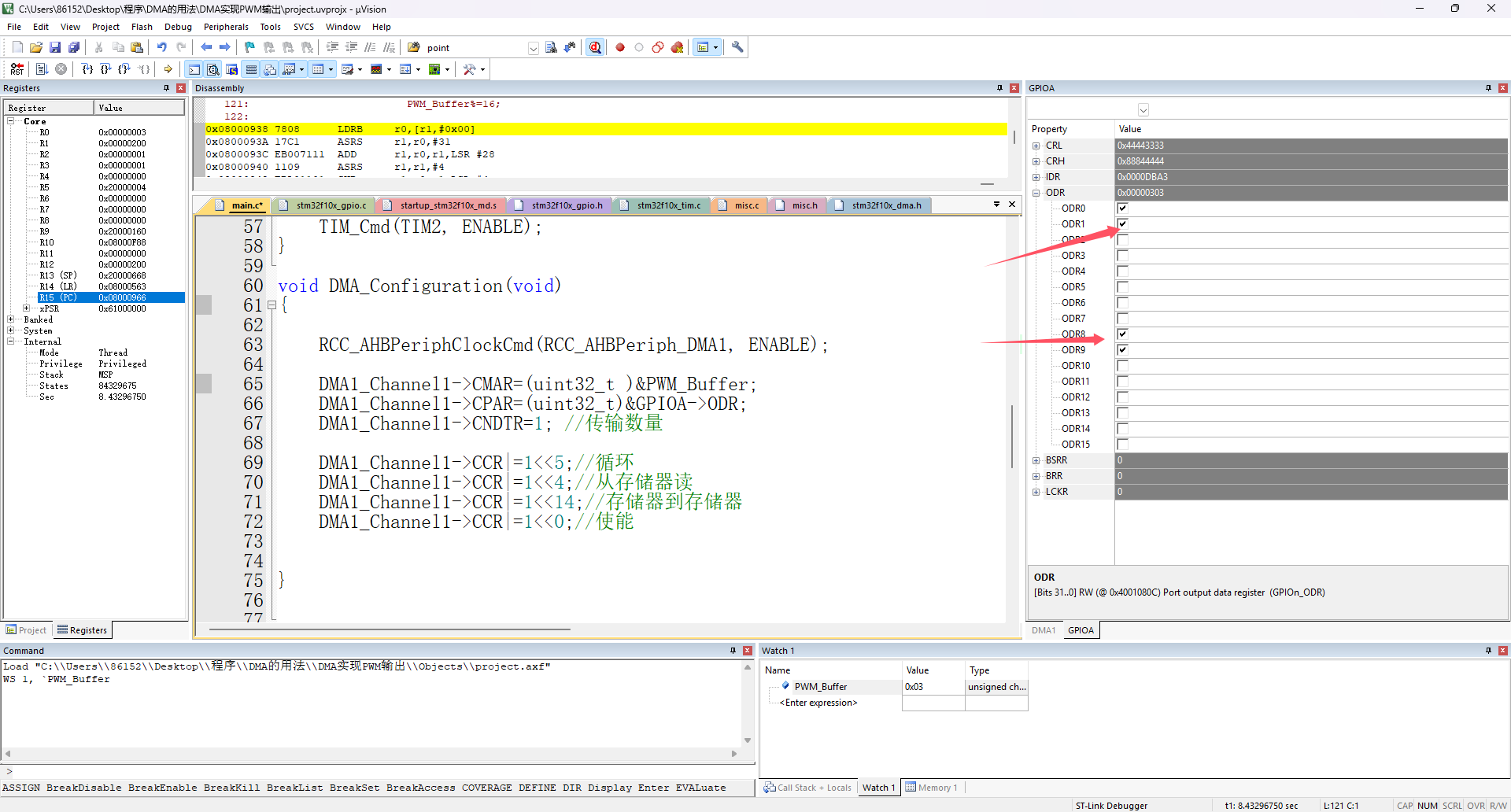Open Call Stack + Locals tab
This screenshot has height=812, width=1511.
point(807,788)
